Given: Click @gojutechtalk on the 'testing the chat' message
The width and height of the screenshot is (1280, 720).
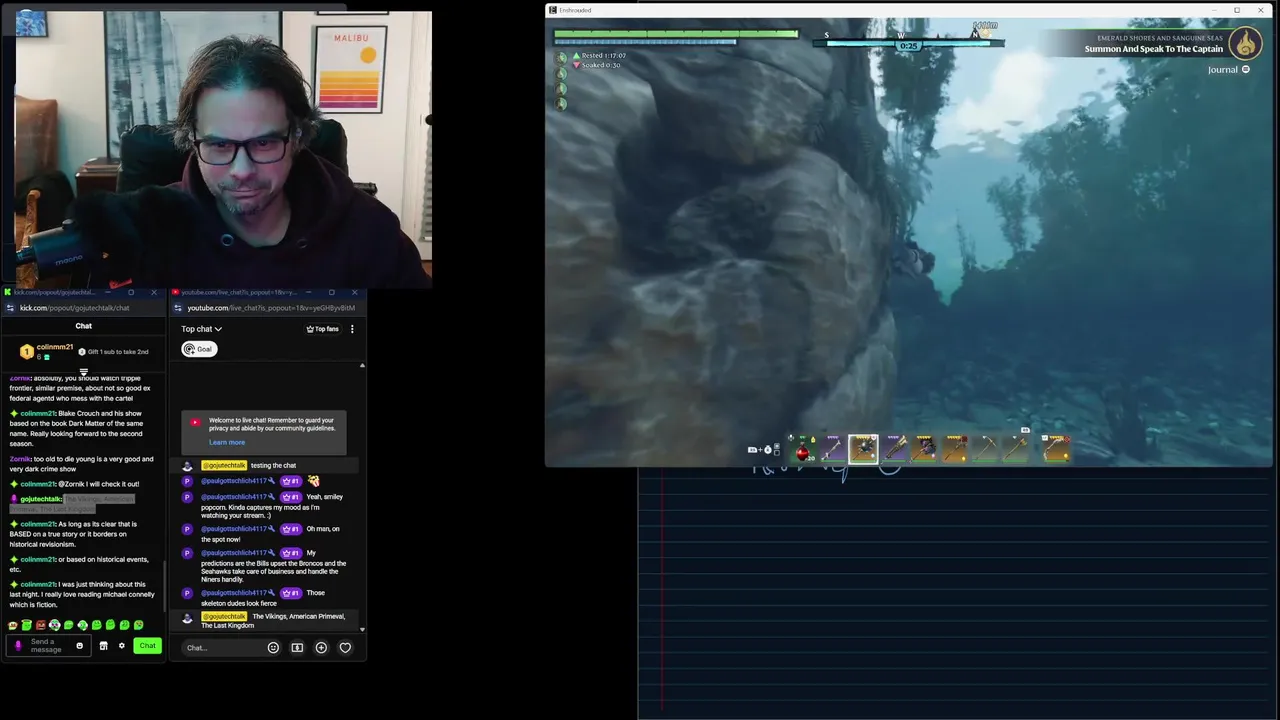Looking at the screenshot, I should coord(224,465).
